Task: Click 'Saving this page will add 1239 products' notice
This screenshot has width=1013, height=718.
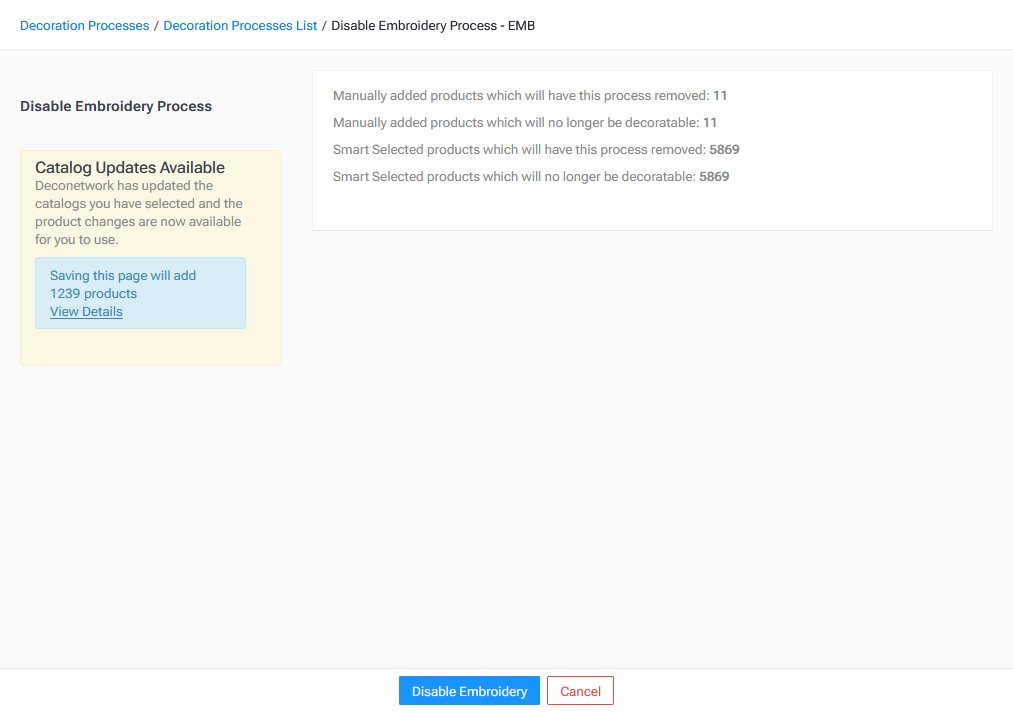Action: [x=123, y=284]
